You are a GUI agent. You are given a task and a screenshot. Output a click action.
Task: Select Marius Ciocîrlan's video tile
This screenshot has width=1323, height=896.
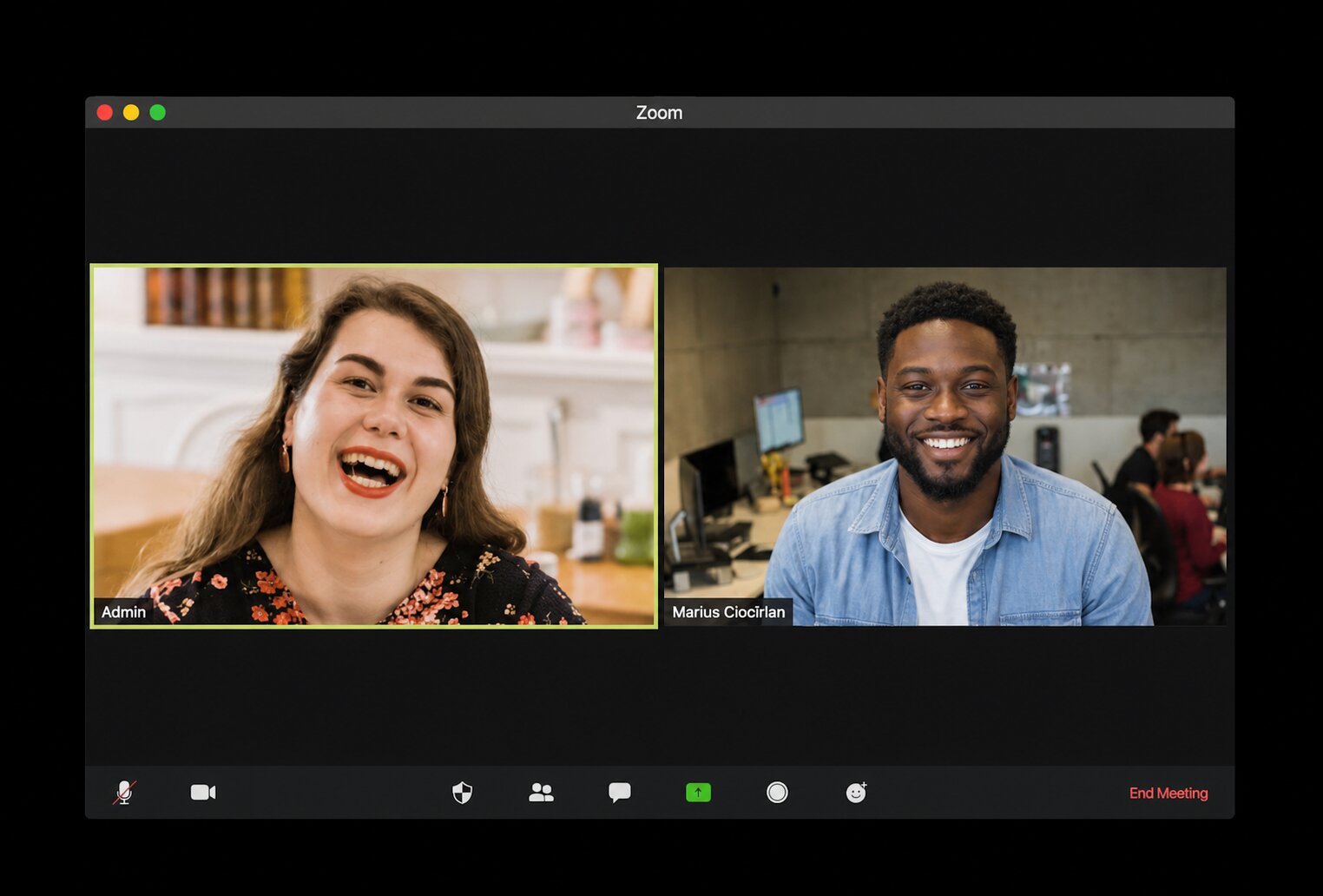pyautogui.click(x=945, y=446)
